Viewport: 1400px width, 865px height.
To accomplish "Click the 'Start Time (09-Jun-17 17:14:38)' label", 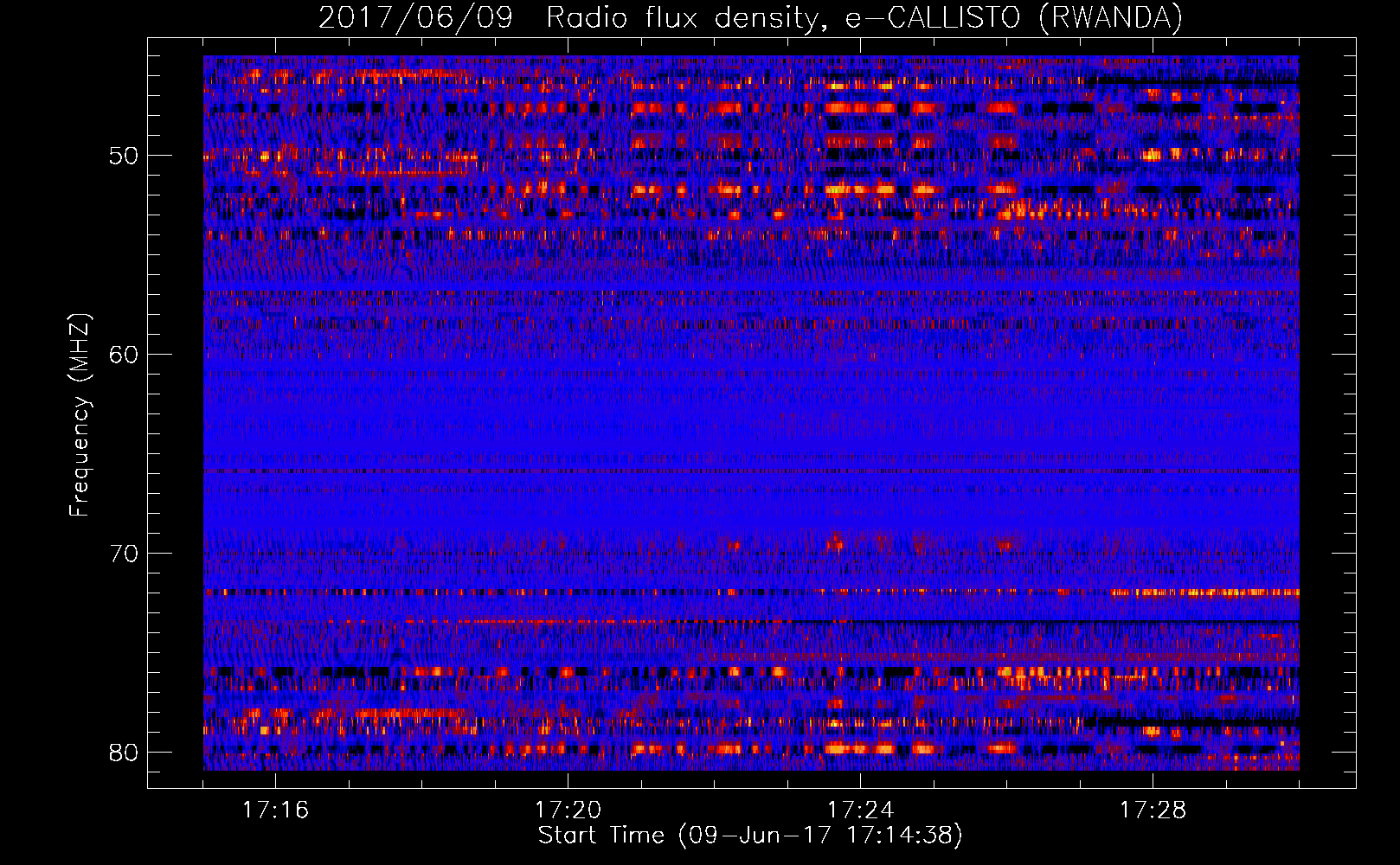I will coord(750,836).
